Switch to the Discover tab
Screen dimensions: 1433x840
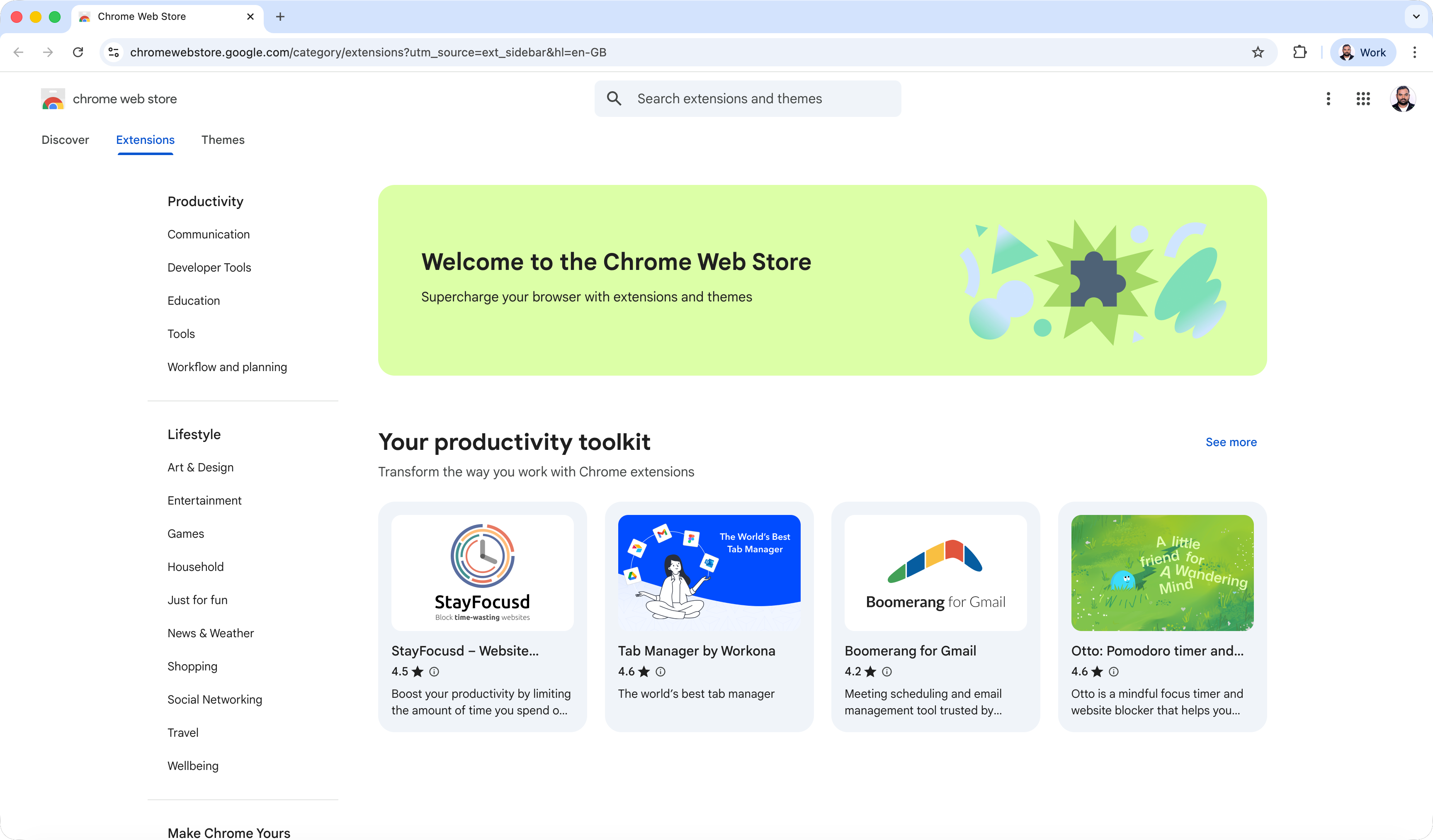tap(66, 140)
